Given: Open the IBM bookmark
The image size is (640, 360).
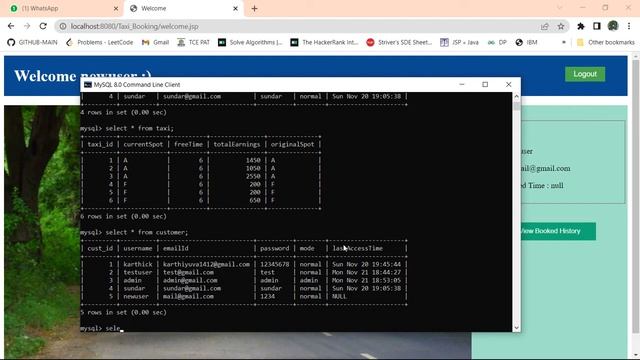Looking at the screenshot, I should click(x=527, y=42).
